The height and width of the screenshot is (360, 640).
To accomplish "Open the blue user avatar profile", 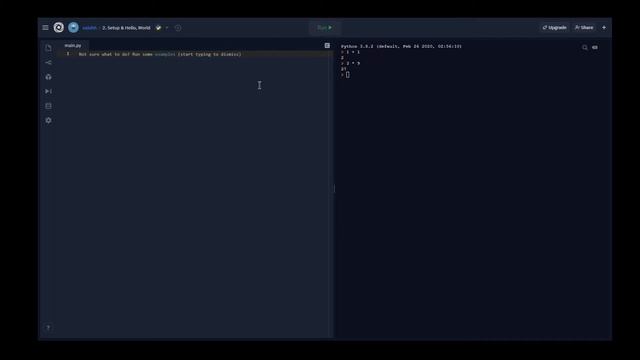I will coord(73,27).
